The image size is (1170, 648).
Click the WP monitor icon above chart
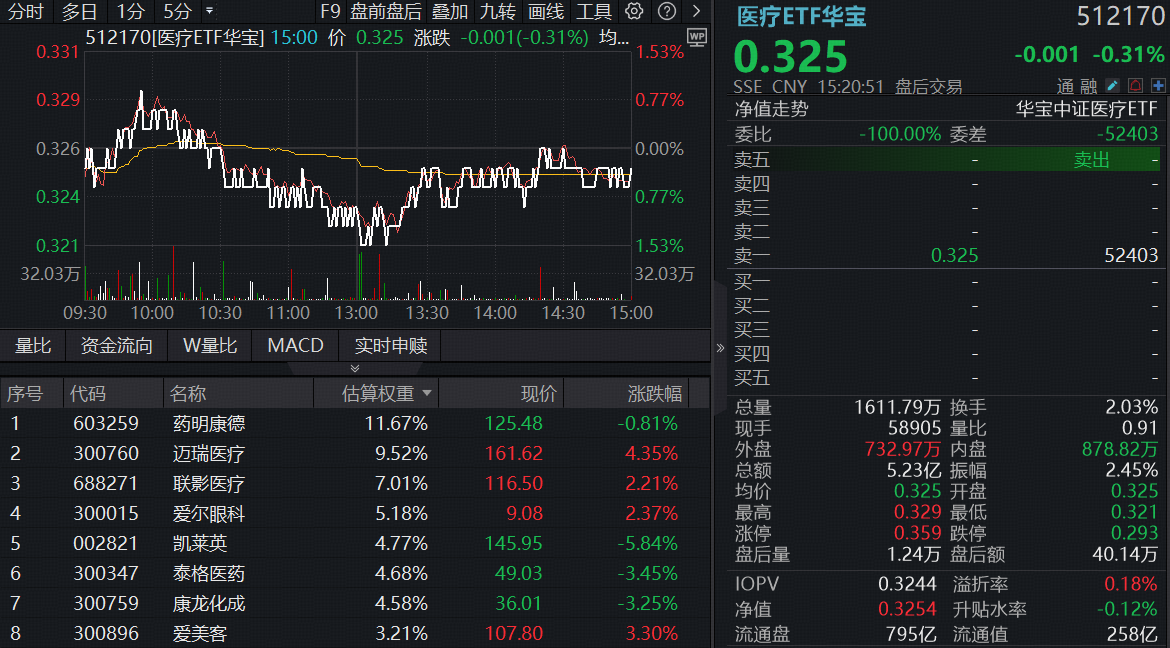[x=697, y=37]
